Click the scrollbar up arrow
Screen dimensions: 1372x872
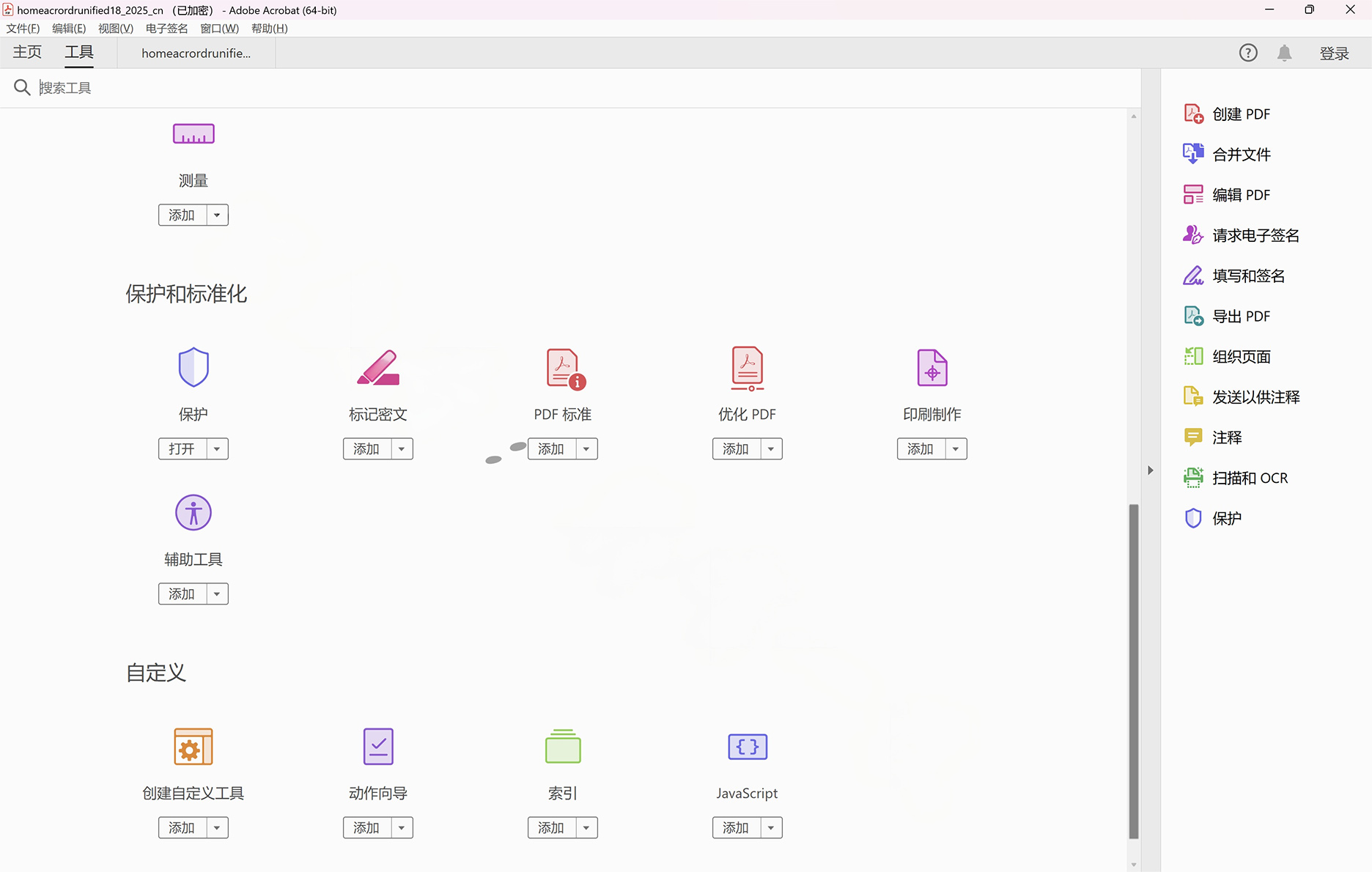coord(1134,116)
